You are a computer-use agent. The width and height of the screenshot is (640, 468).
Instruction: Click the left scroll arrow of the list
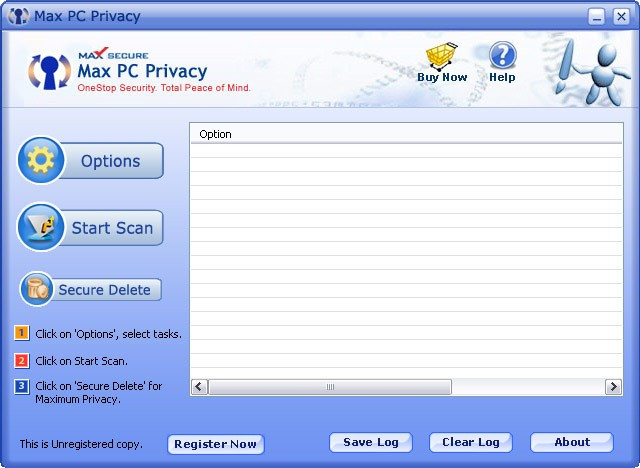199,386
